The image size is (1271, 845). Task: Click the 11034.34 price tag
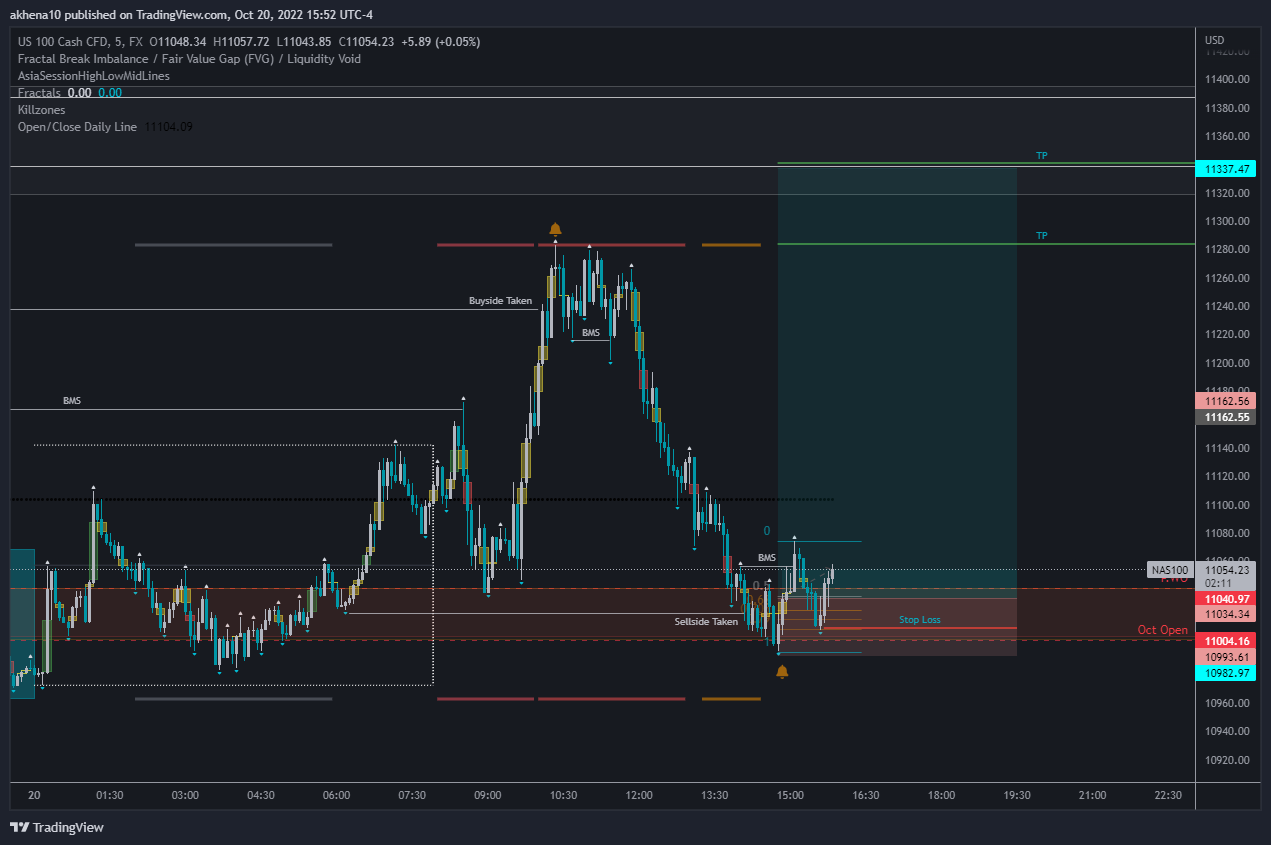1225,614
